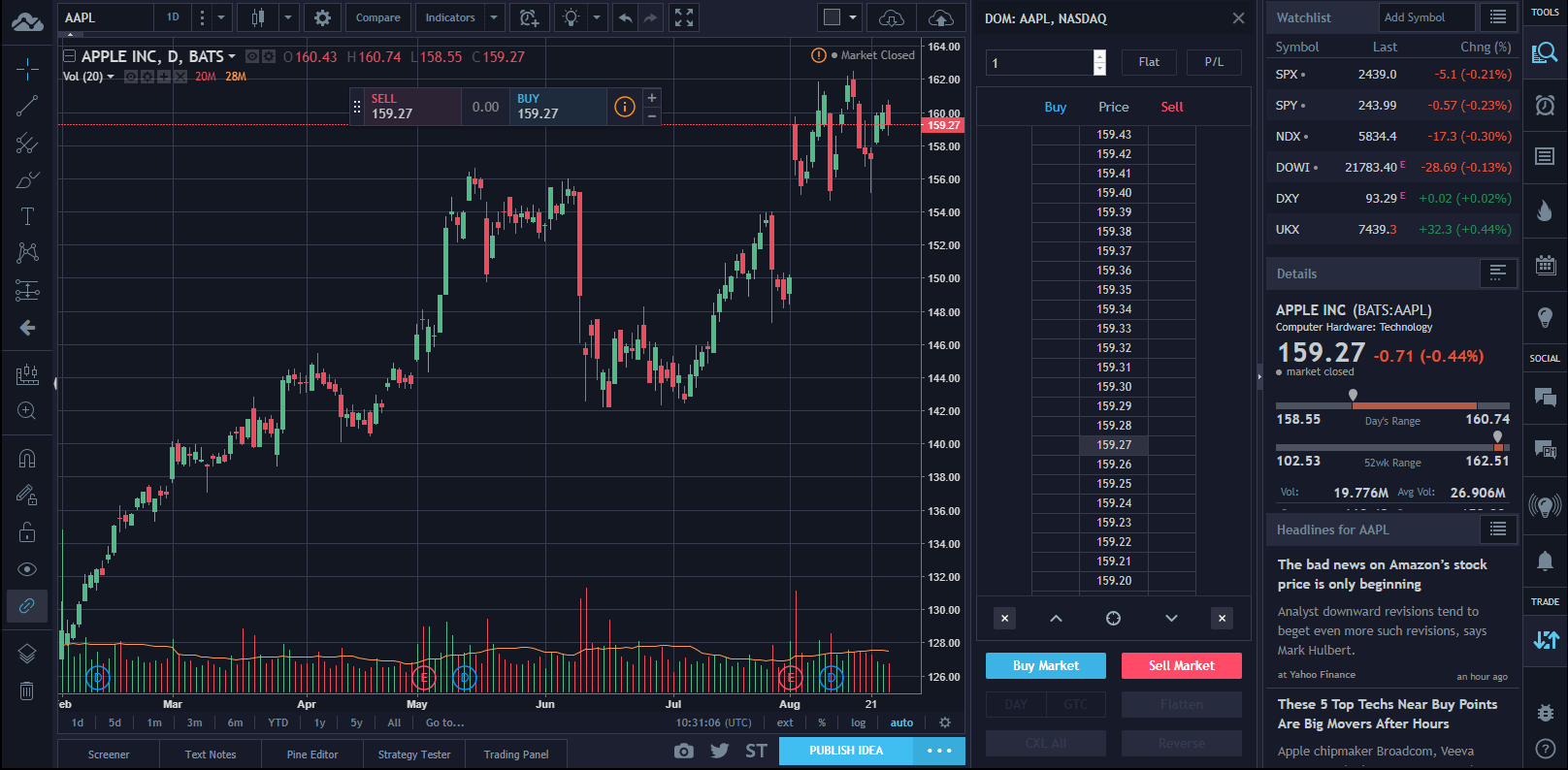1568x770 pixels.
Task: Select the brush drawing tool
Action: [x=27, y=180]
